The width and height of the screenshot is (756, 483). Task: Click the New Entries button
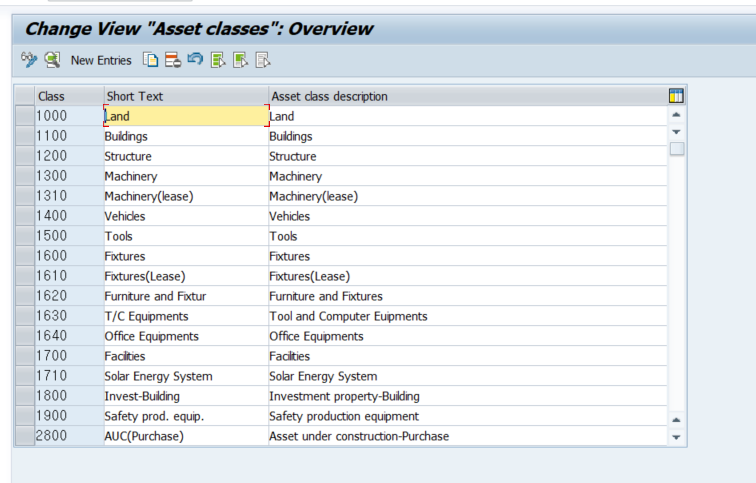point(101,60)
